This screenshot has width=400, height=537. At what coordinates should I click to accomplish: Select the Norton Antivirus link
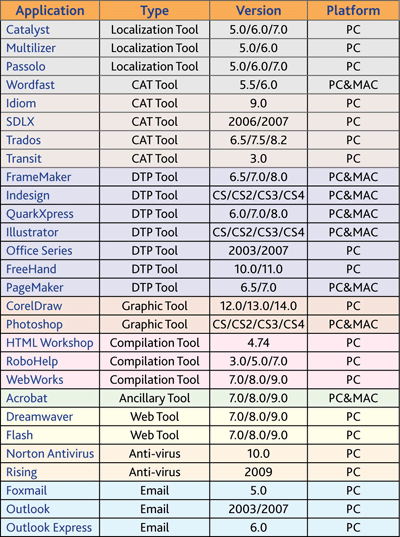point(50,454)
